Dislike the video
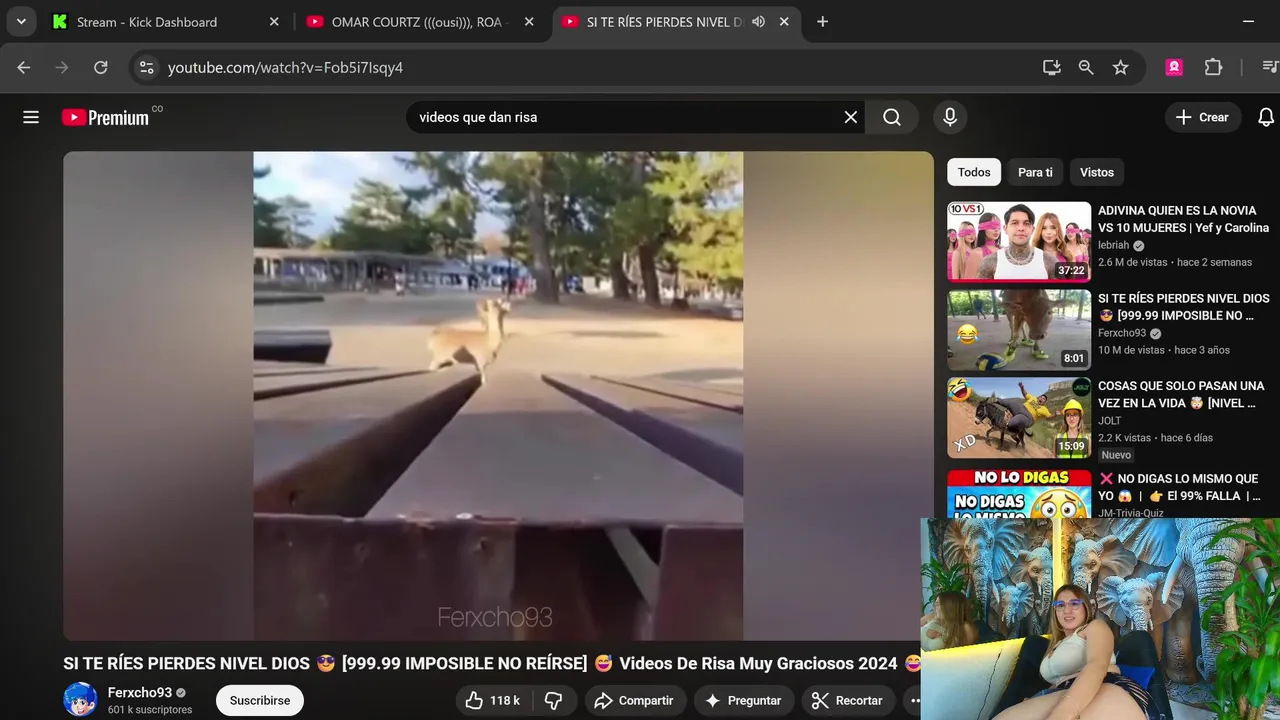Image resolution: width=1280 pixels, height=720 pixels. 554,700
